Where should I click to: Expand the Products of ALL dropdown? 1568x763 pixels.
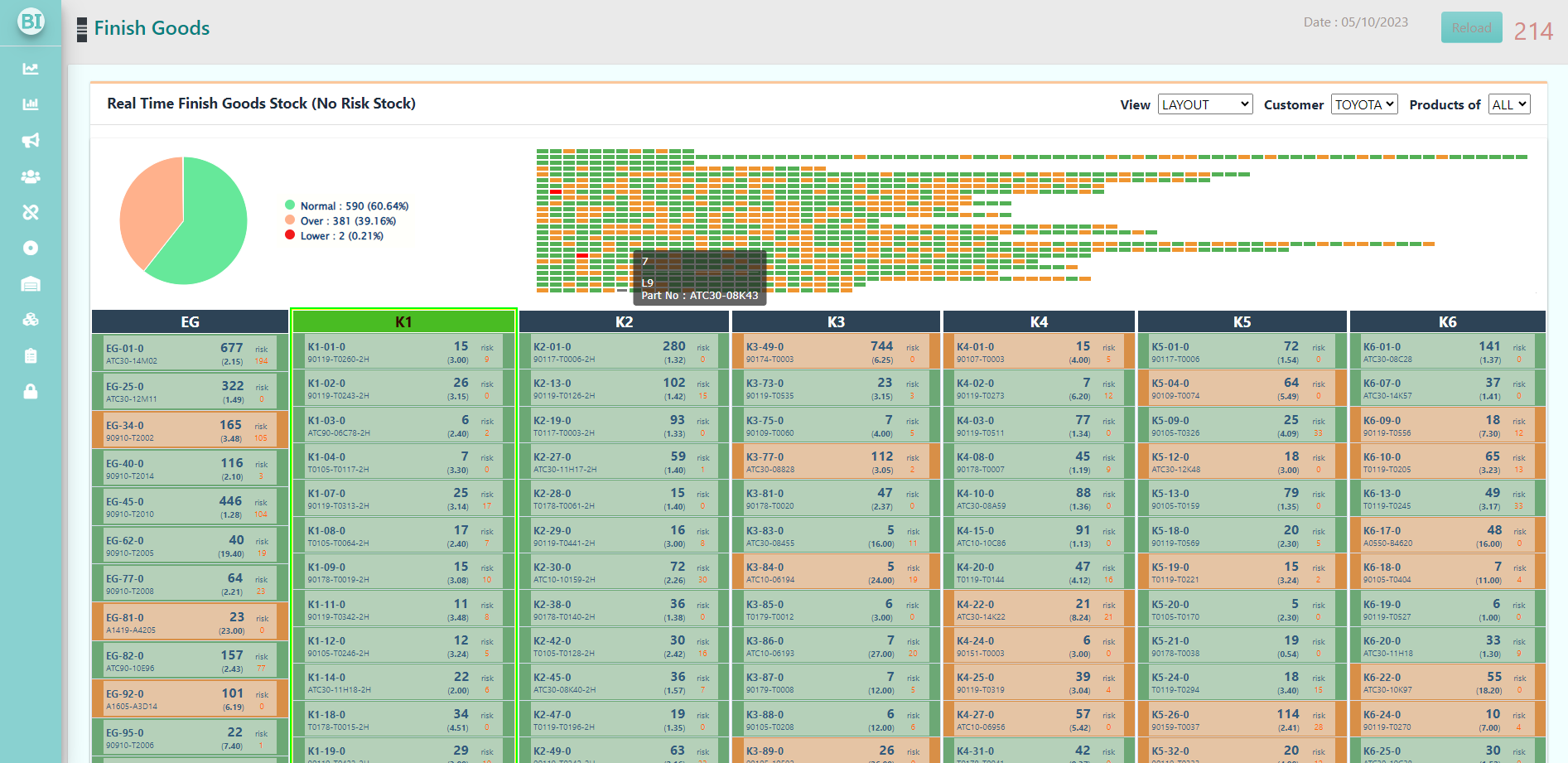(x=1508, y=104)
